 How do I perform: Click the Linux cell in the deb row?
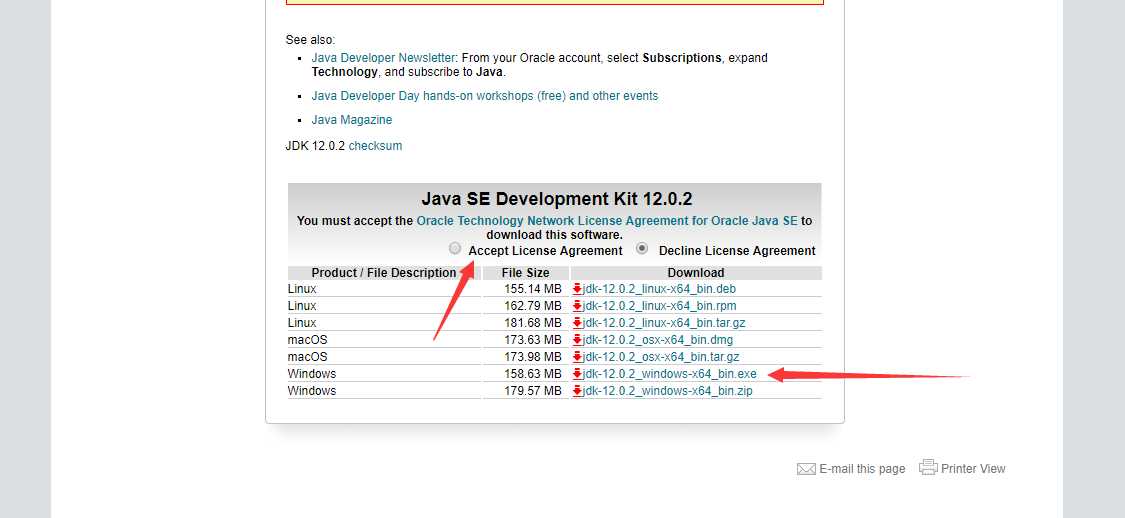click(x=302, y=289)
